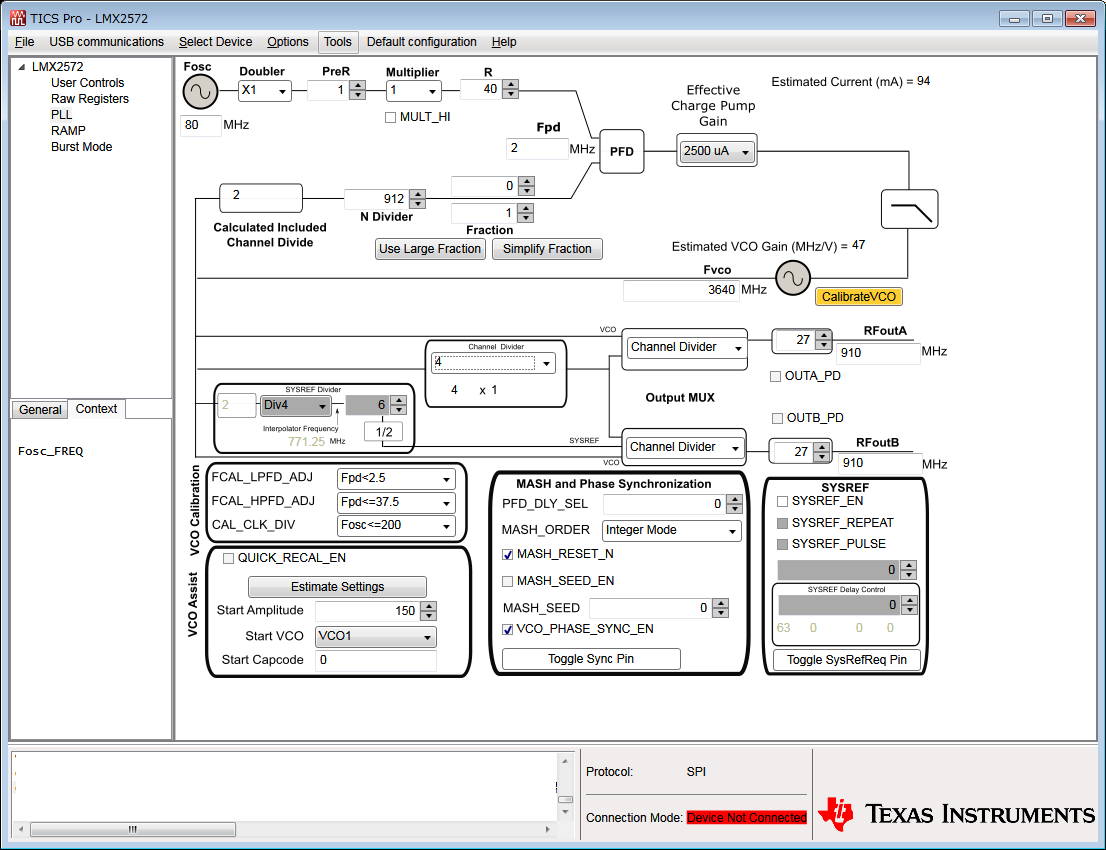This screenshot has height=850, width=1106.
Task: Click the Texas Instruments logo
Action: (956, 814)
